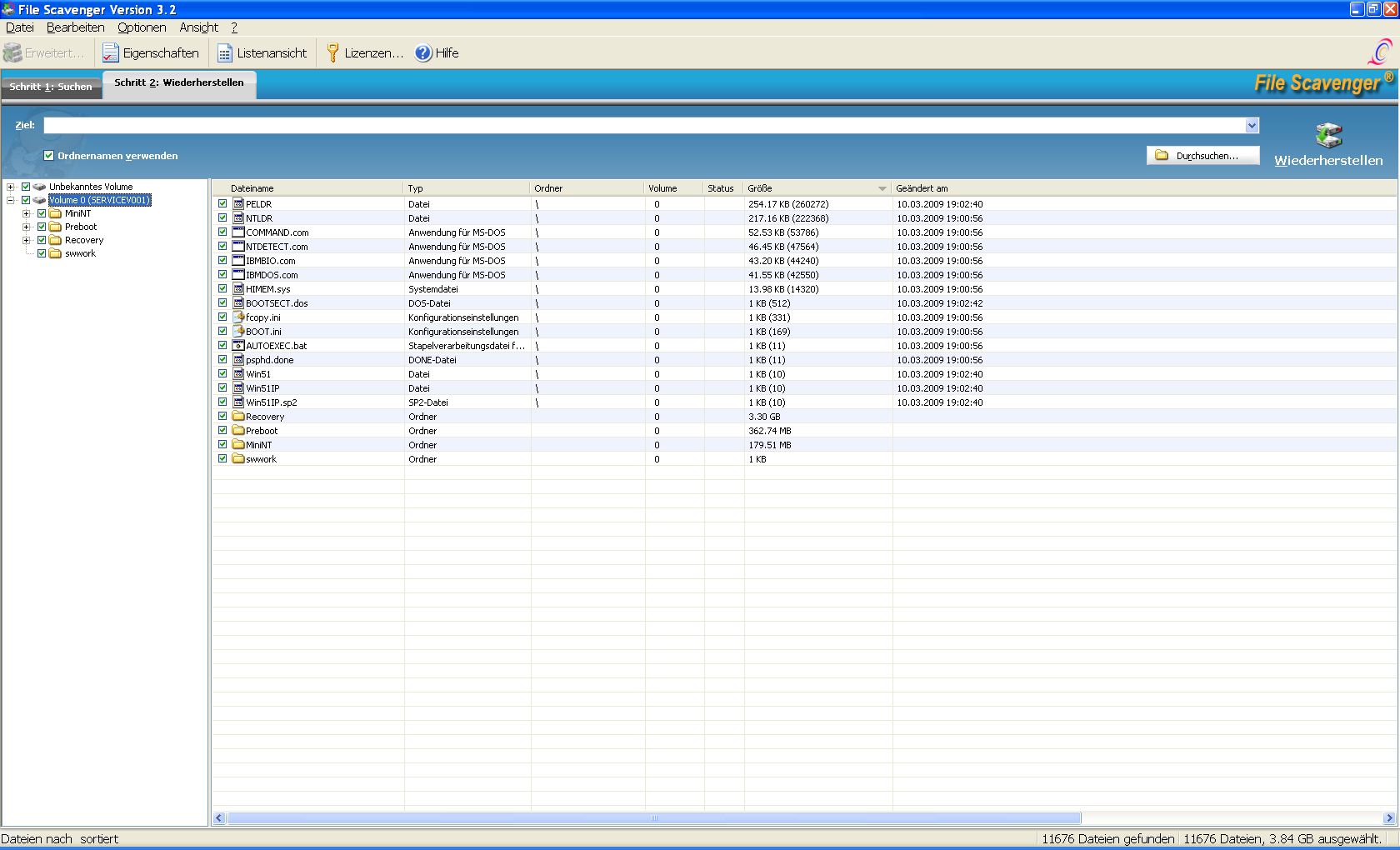Click the COMMAND.com application icon
The image size is (1400, 850).
tap(238, 232)
